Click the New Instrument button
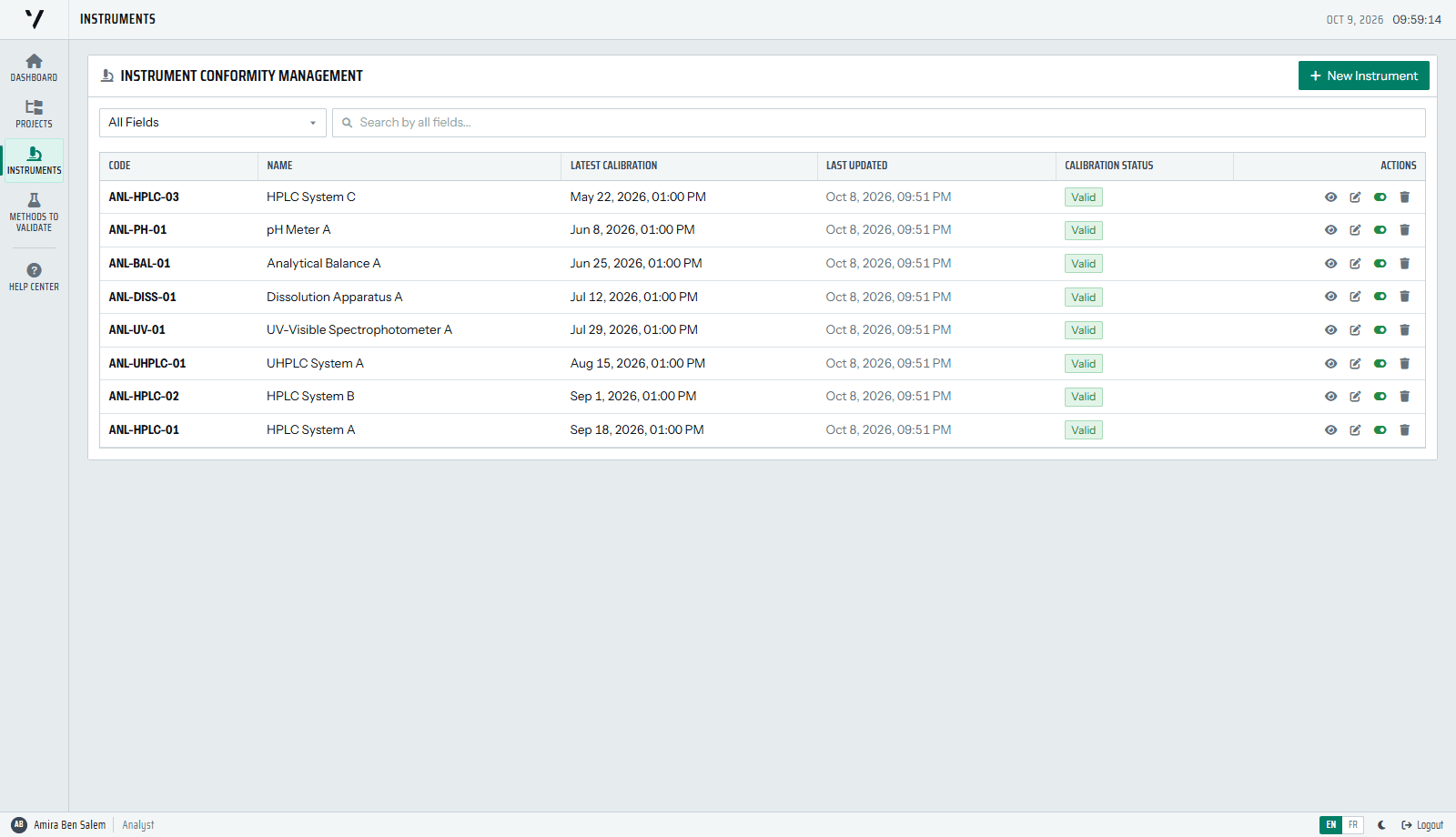The image size is (1456, 837). pos(1363,76)
